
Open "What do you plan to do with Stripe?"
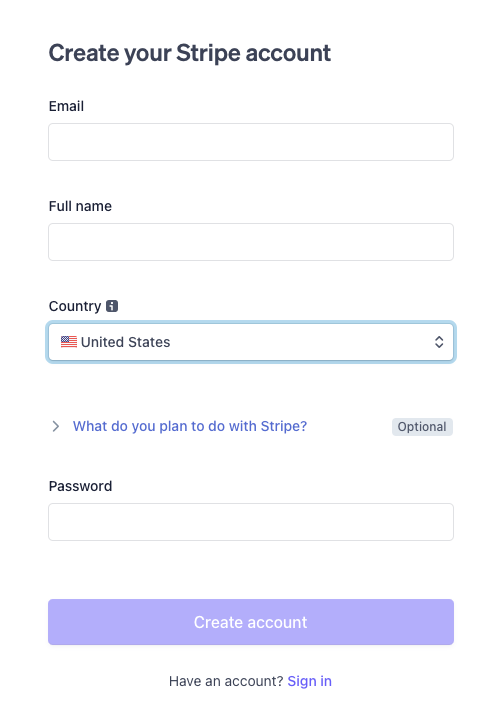pos(190,426)
